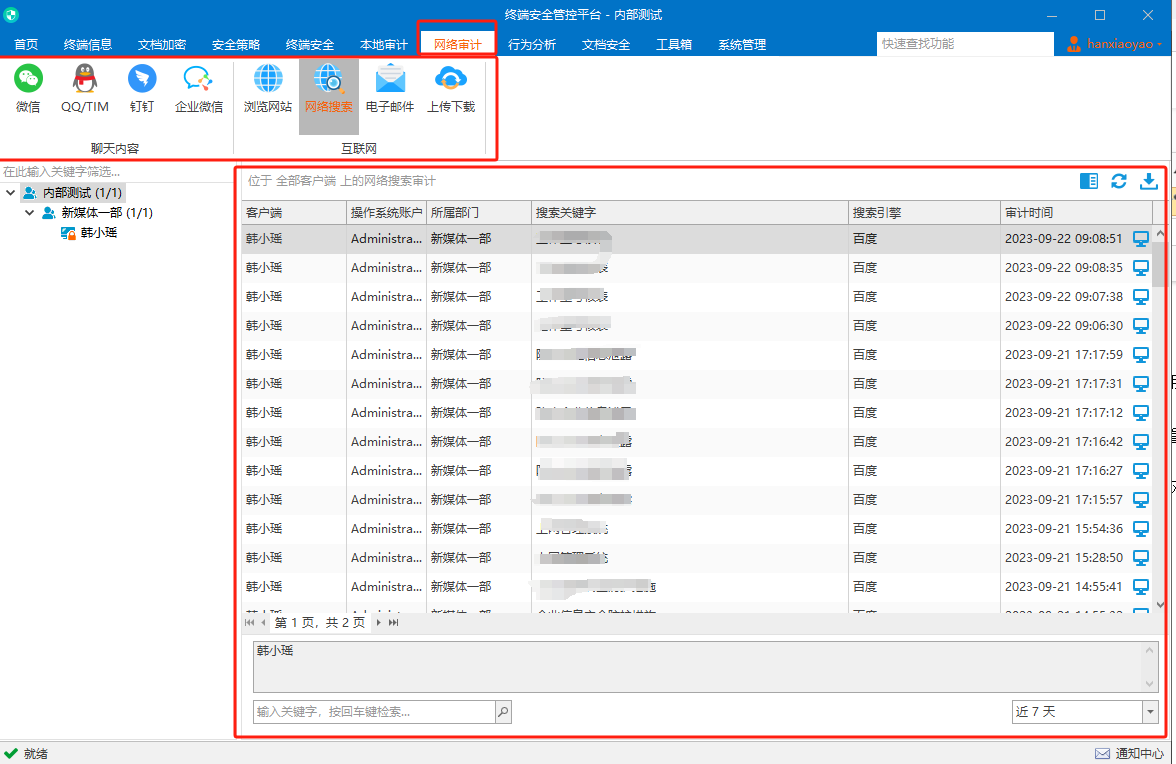Click monitor icon for 2023-09-22 09:07:38 row
1176x764 pixels.
(1141, 297)
